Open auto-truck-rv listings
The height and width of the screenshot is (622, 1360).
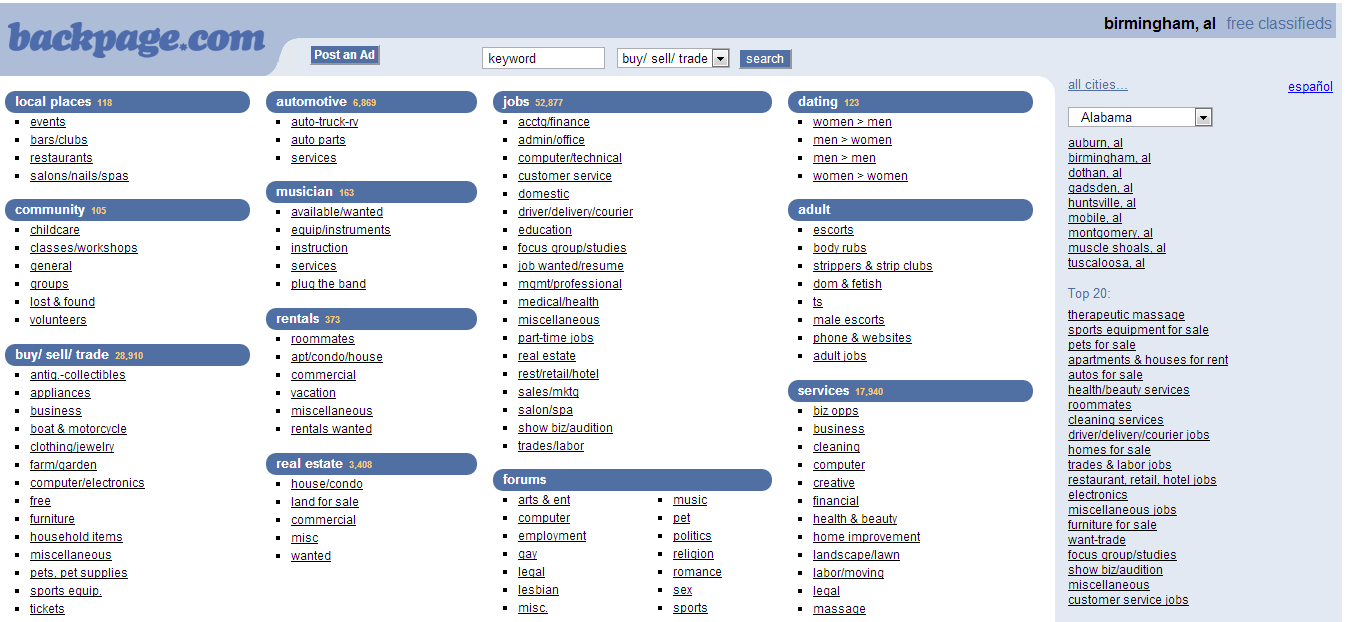(x=325, y=122)
